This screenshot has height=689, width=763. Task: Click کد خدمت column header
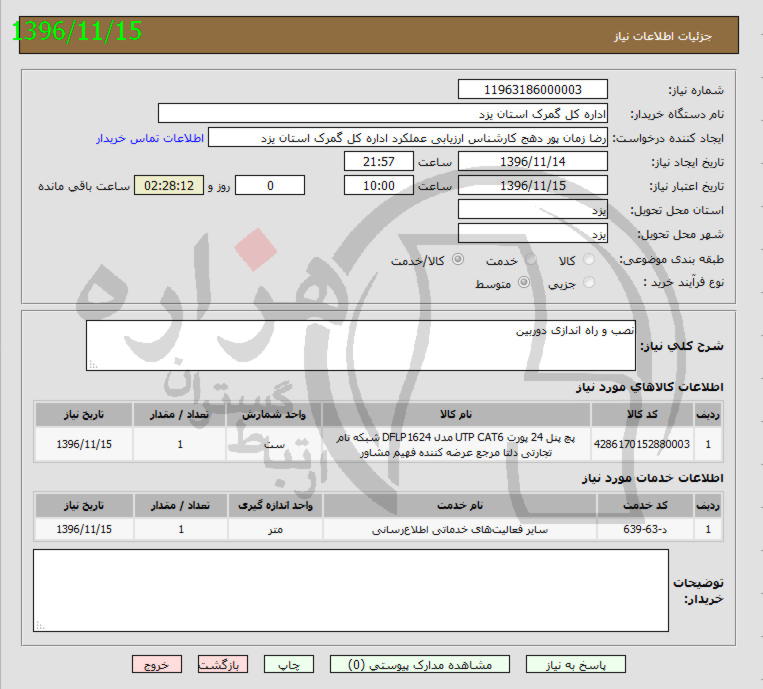(645, 506)
